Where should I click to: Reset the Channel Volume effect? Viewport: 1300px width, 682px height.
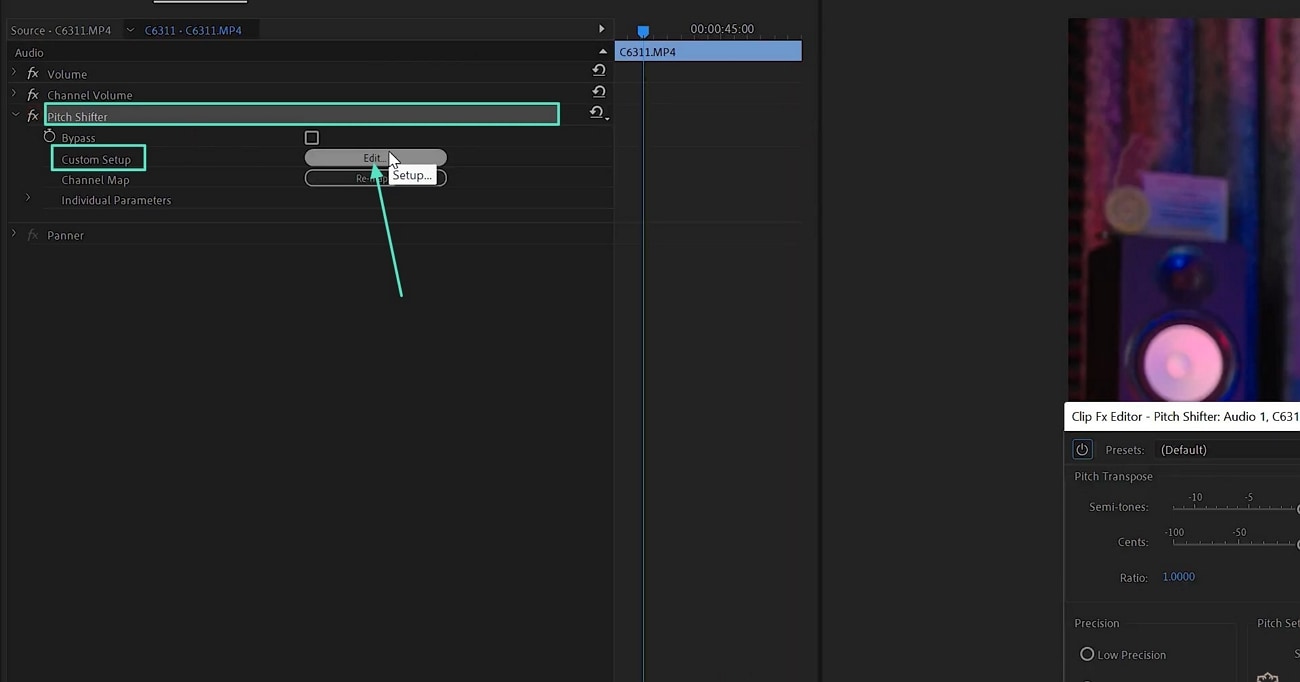598,91
